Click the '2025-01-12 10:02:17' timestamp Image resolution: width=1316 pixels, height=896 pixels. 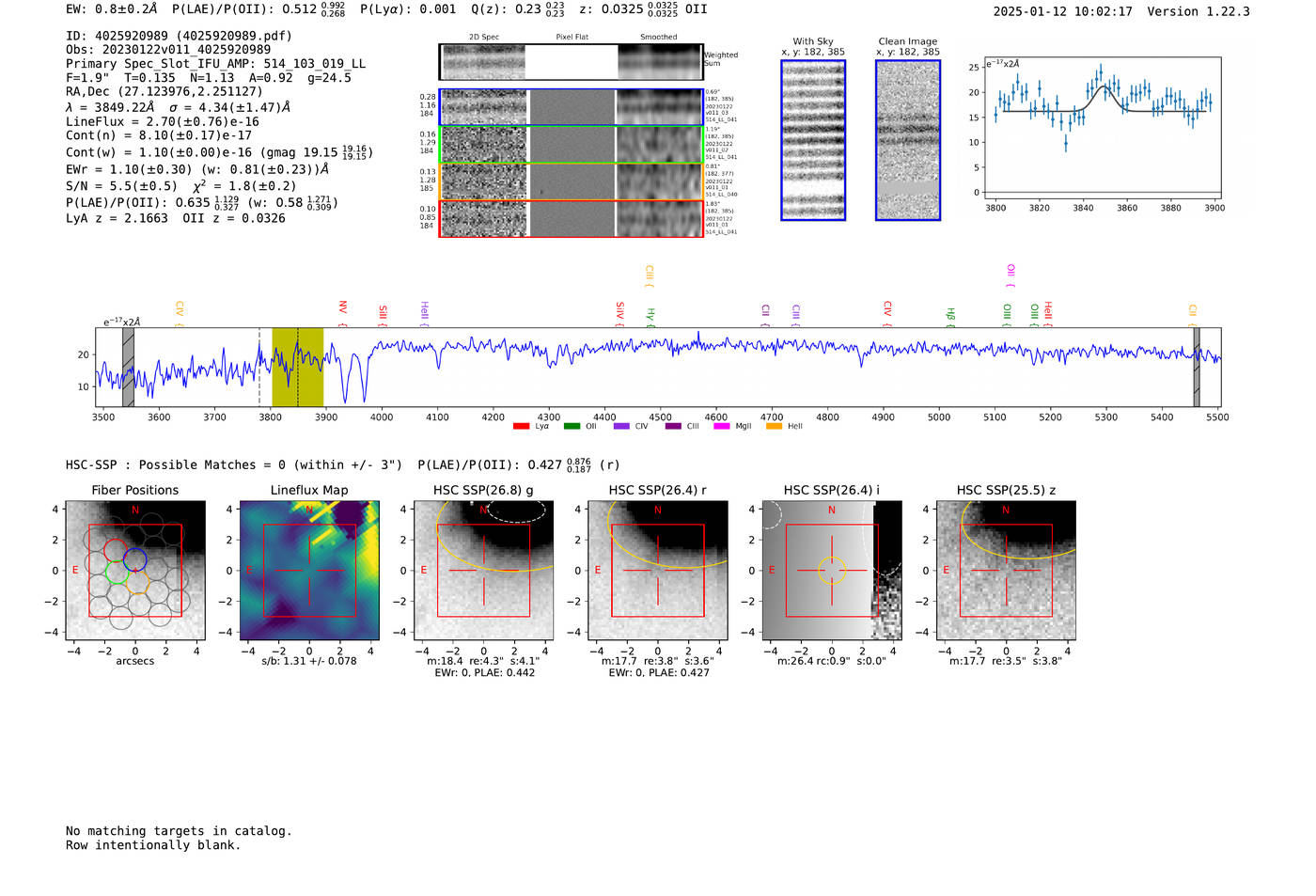1063,11
